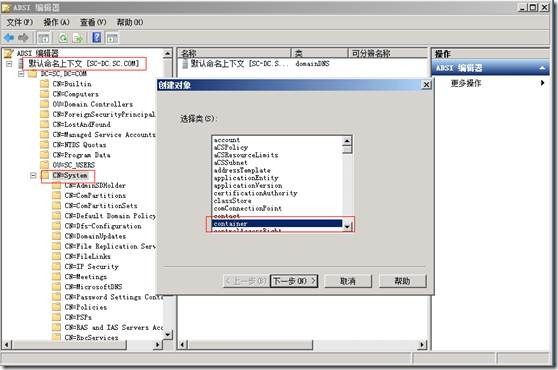Image resolution: width=558 pixels, height=370 pixels.
Task: Click the server icon in the results list row
Action: 185,64
